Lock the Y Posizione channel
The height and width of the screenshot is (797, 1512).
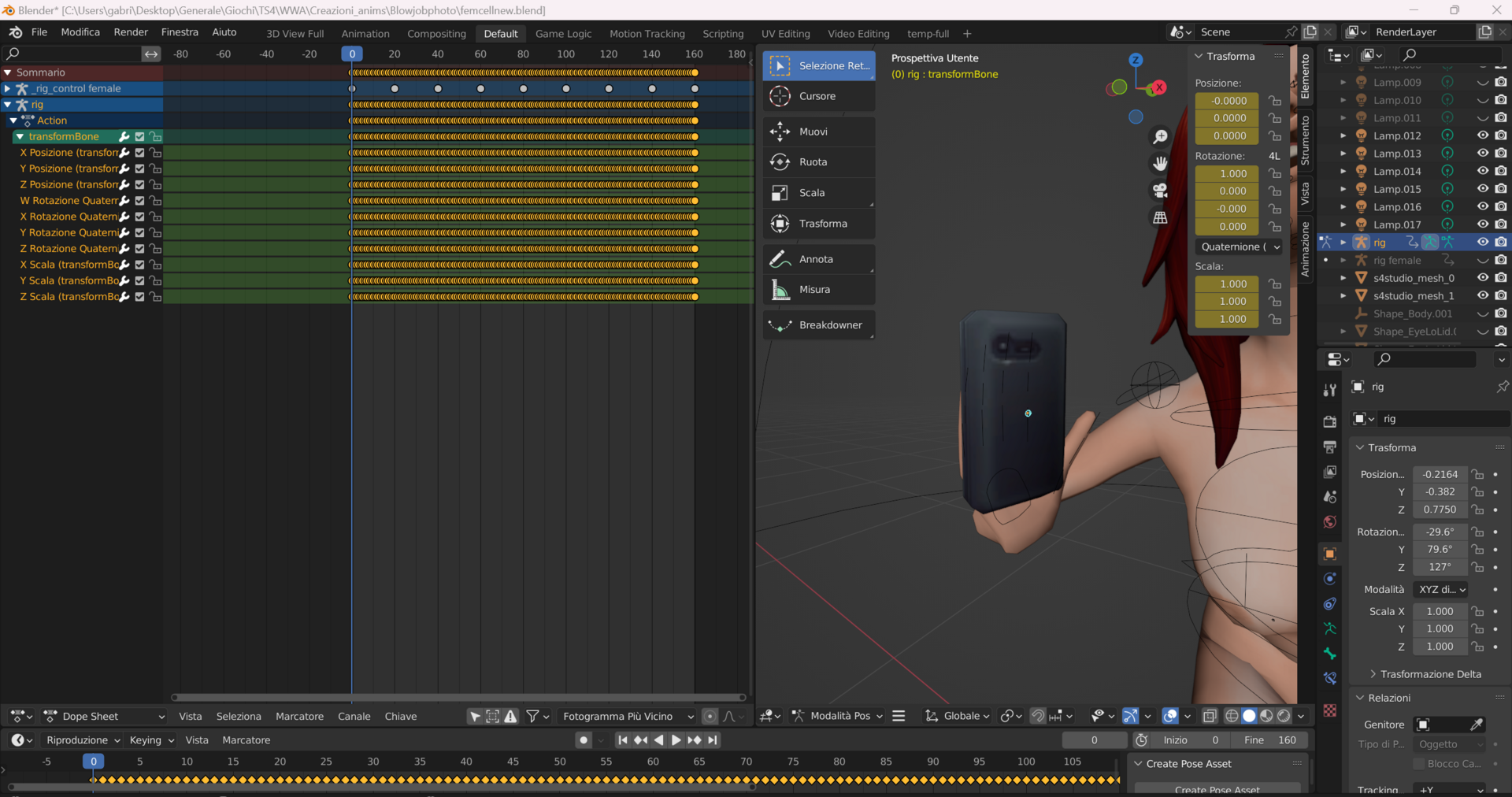[155, 169]
